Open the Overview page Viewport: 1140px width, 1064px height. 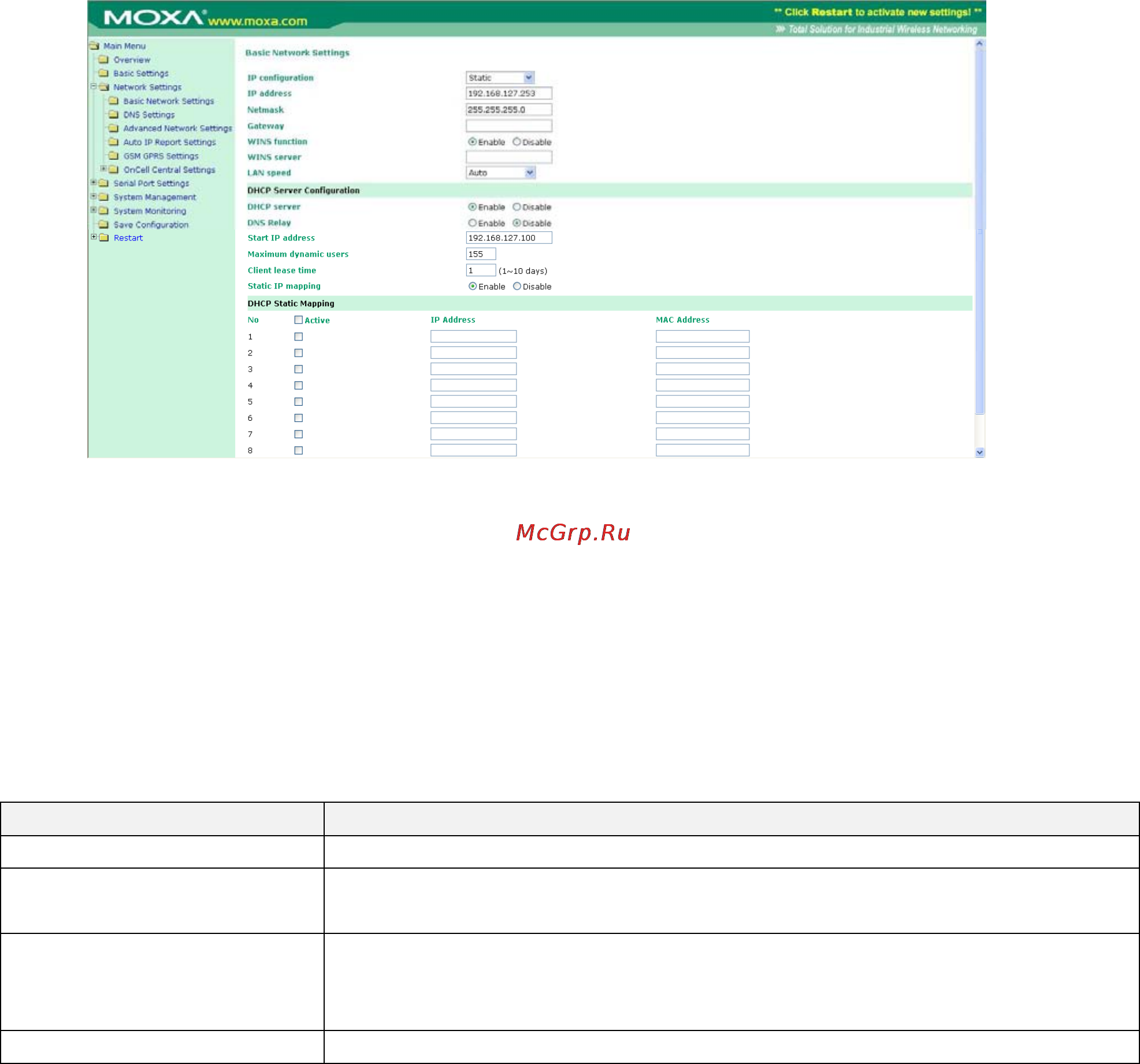[x=132, y=60]
